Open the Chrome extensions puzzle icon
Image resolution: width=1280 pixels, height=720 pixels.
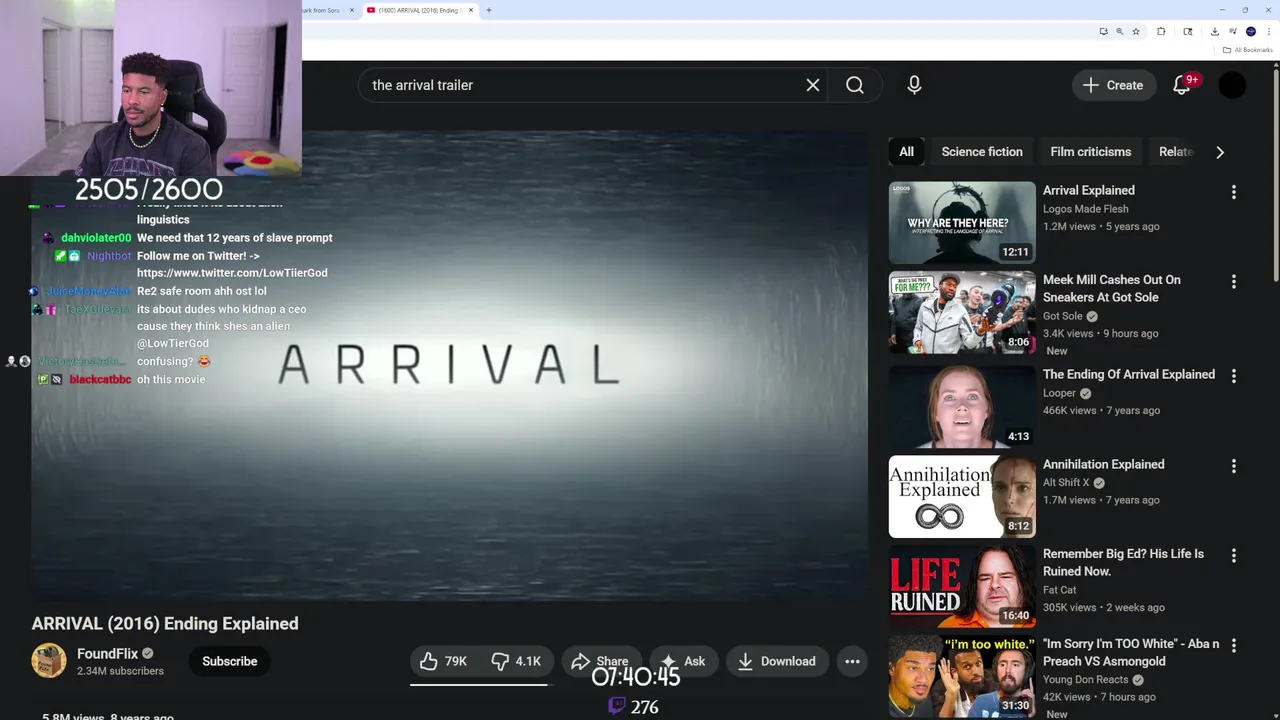[x=1161, y=31]
